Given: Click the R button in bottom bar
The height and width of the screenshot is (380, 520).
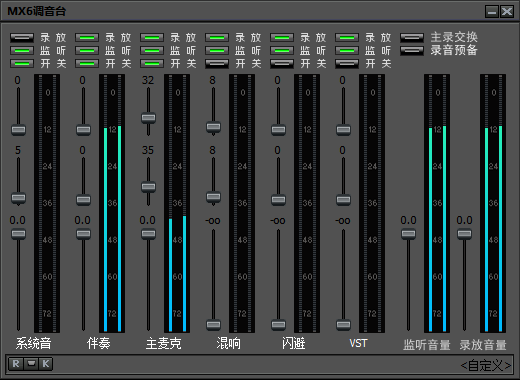Looking at the screenshot, I should (x=16, y=364).
